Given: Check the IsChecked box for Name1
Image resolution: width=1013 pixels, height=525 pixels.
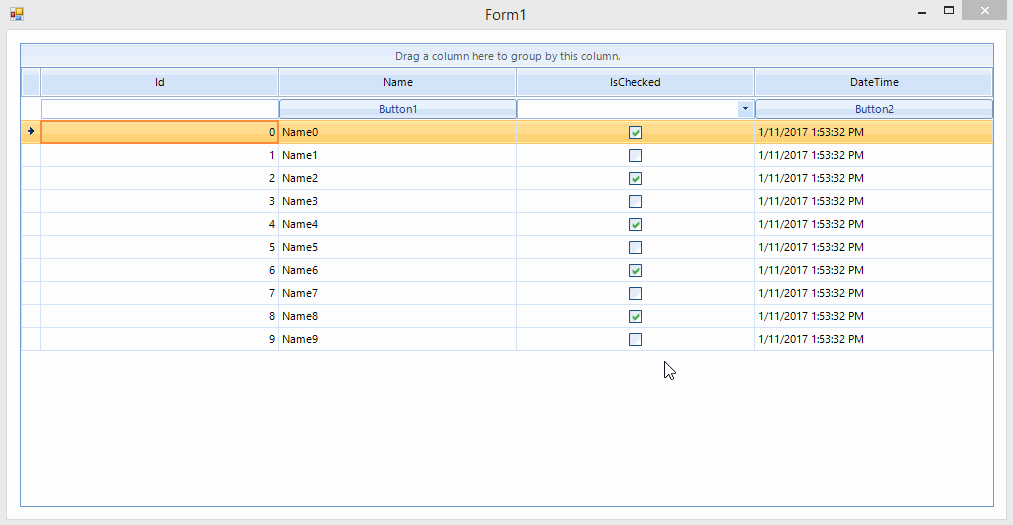Looking at the screenshot, I should coord(635,155).
